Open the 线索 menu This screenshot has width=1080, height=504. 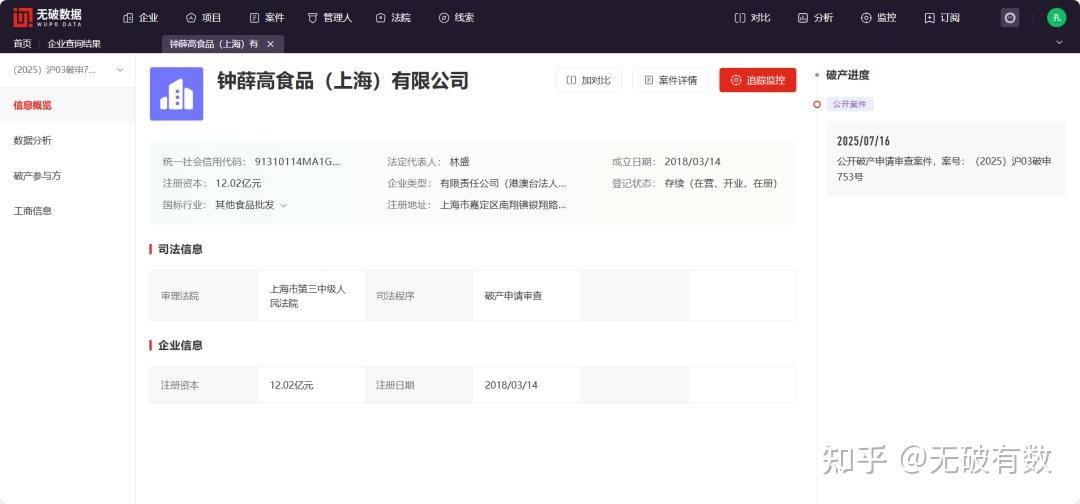456,18
